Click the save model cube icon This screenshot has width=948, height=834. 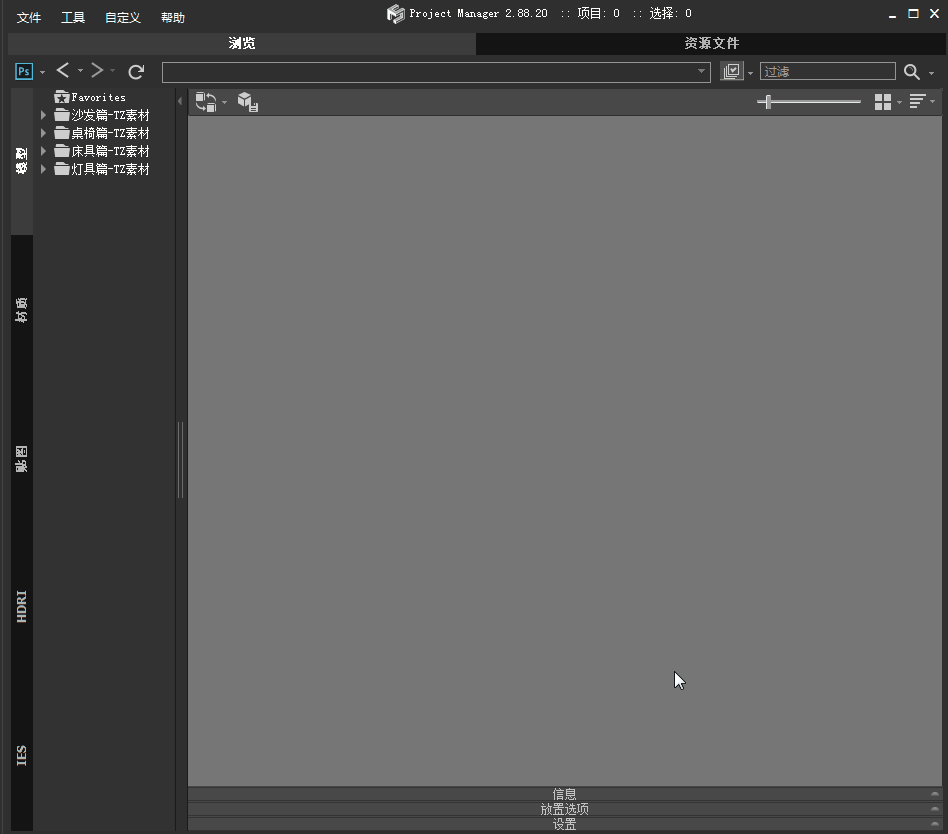(x=248, y=102)
